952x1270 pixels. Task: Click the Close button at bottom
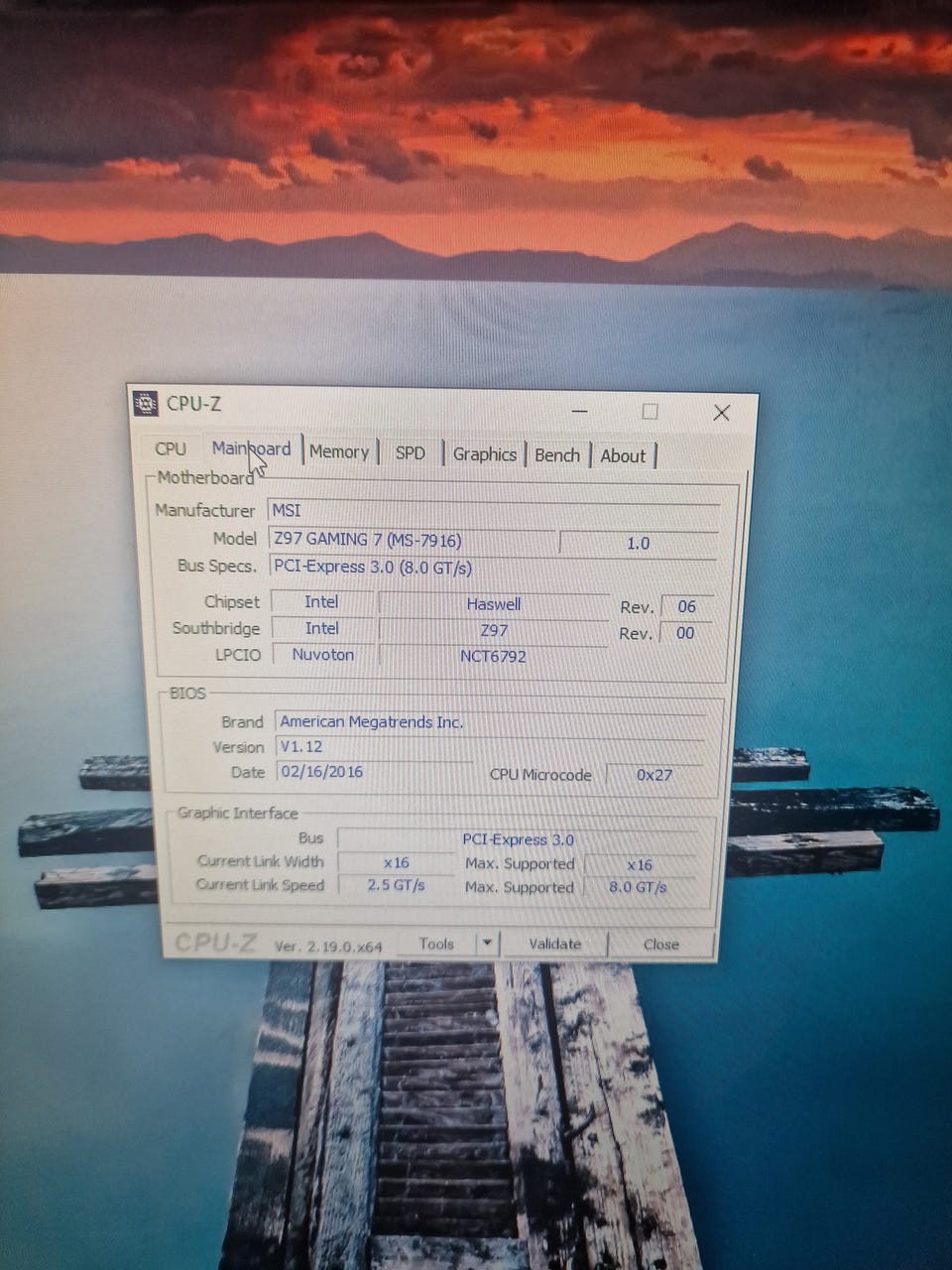point(660,945)
